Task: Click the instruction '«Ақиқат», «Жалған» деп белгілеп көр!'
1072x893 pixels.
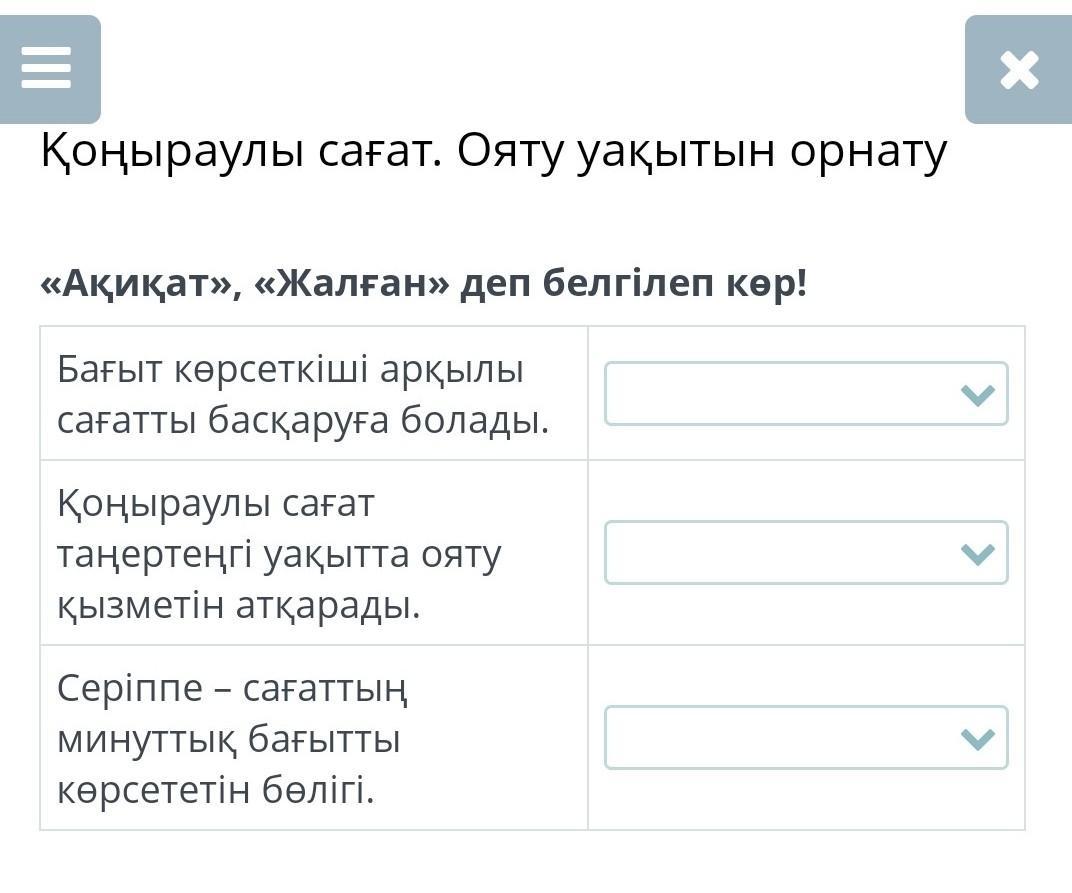Action: (x=423, y=285)
